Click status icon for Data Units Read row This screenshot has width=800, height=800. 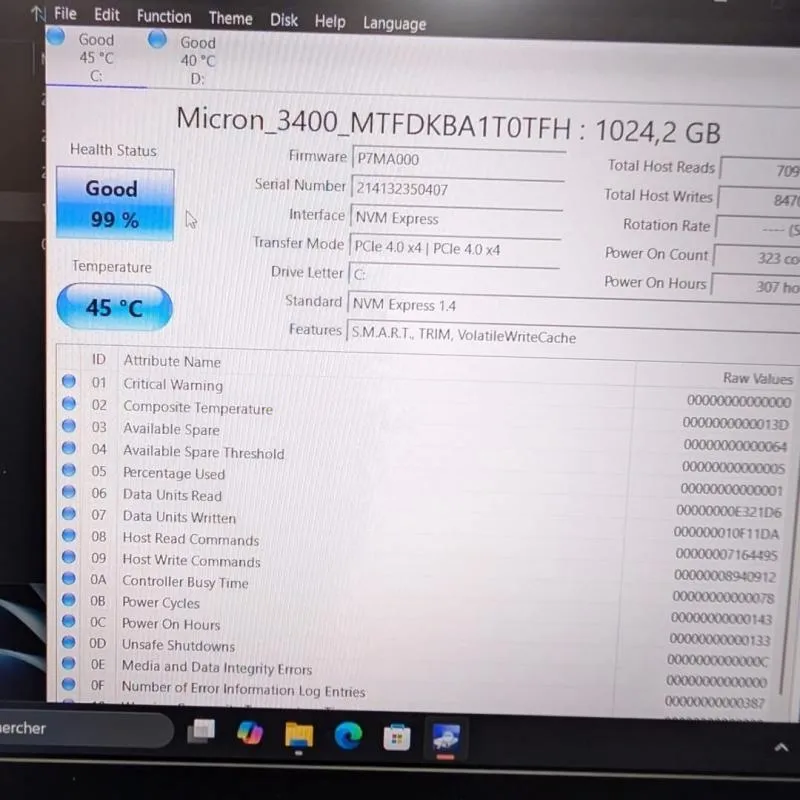coord(69,492)
